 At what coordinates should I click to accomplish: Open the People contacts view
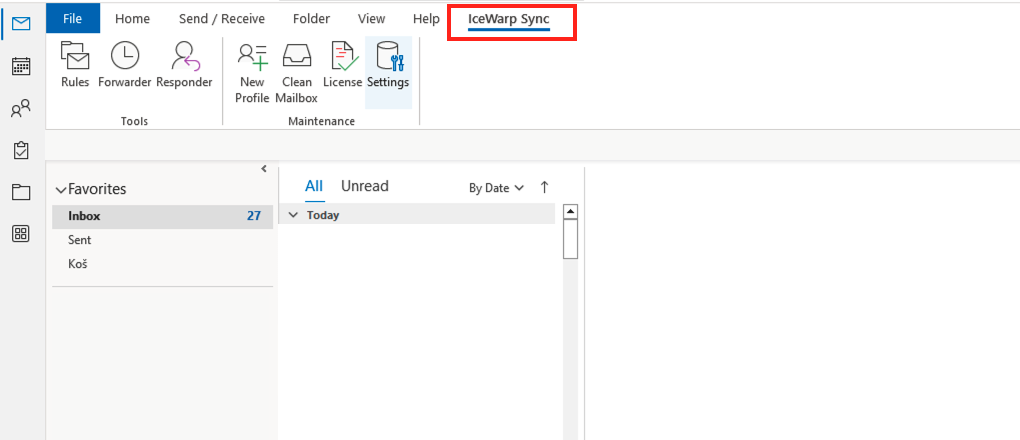tap(21, 108)
